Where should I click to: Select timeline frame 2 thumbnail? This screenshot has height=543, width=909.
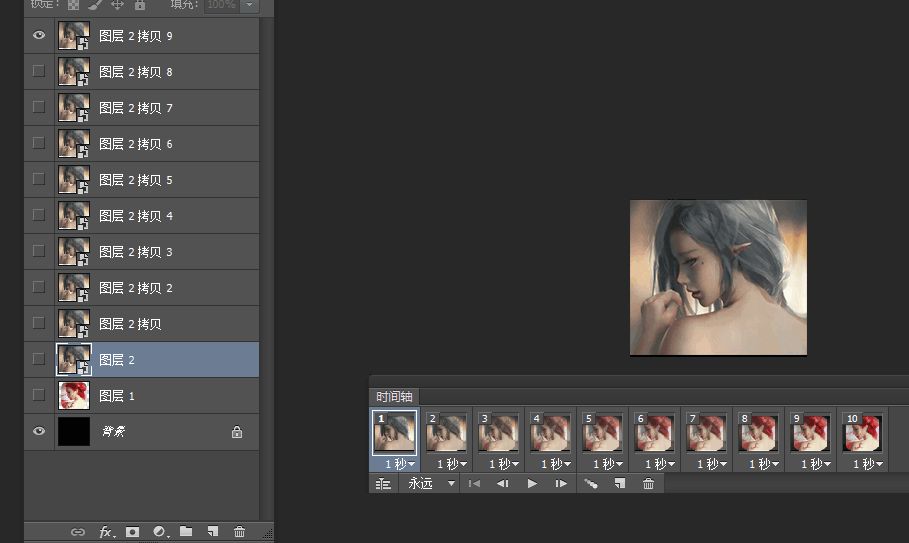[x=446, y=432]
